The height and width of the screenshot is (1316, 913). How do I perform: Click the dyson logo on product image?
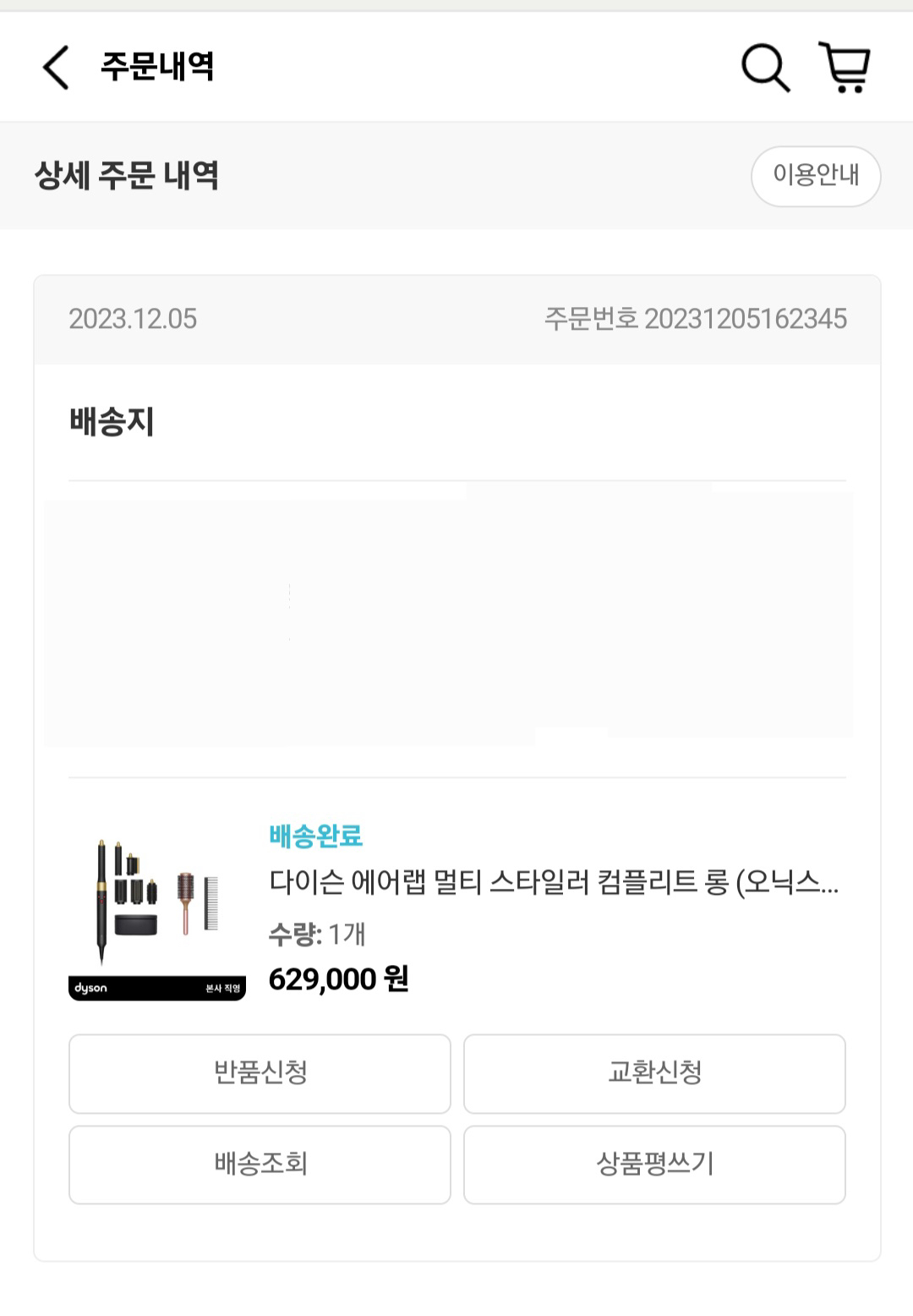(91, 988)
